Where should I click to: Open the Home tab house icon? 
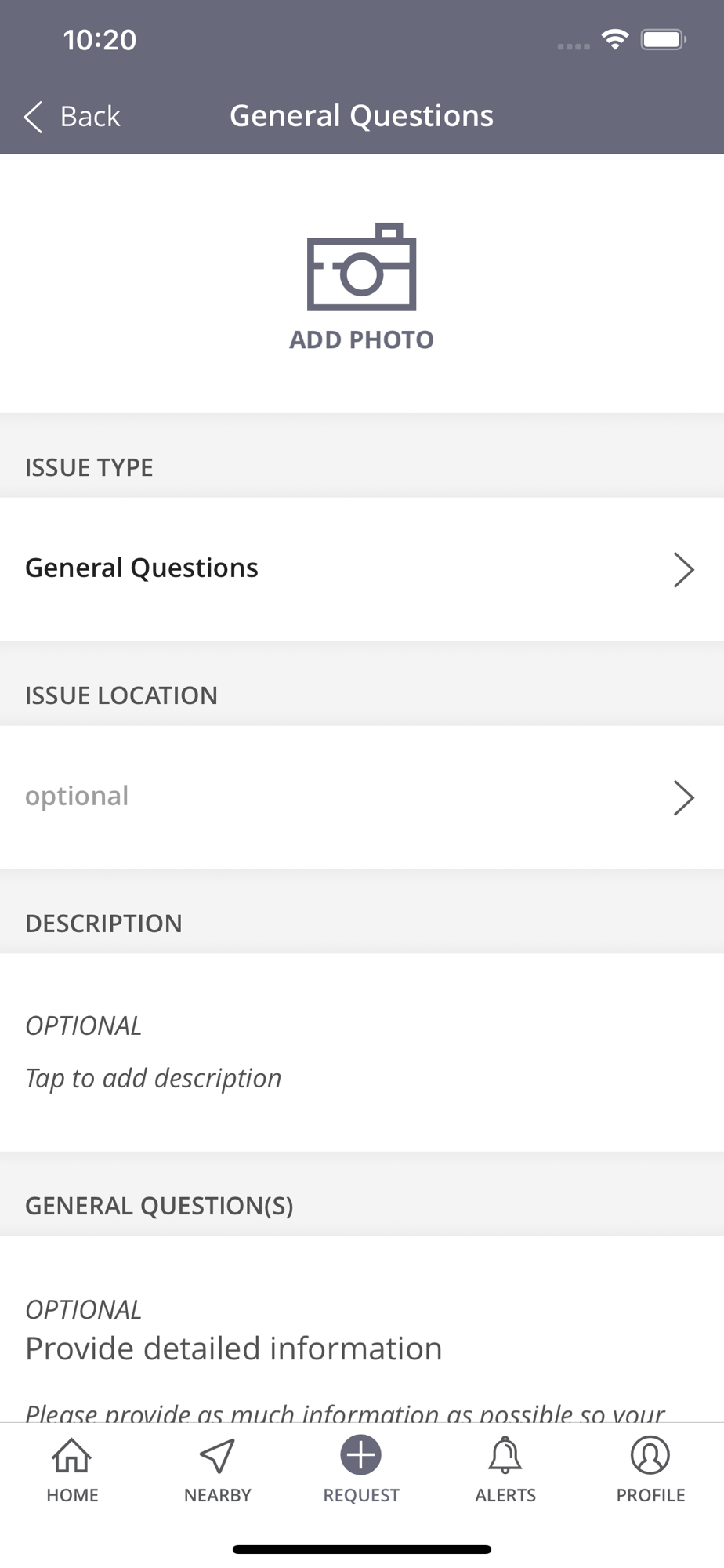point(72,1455)
